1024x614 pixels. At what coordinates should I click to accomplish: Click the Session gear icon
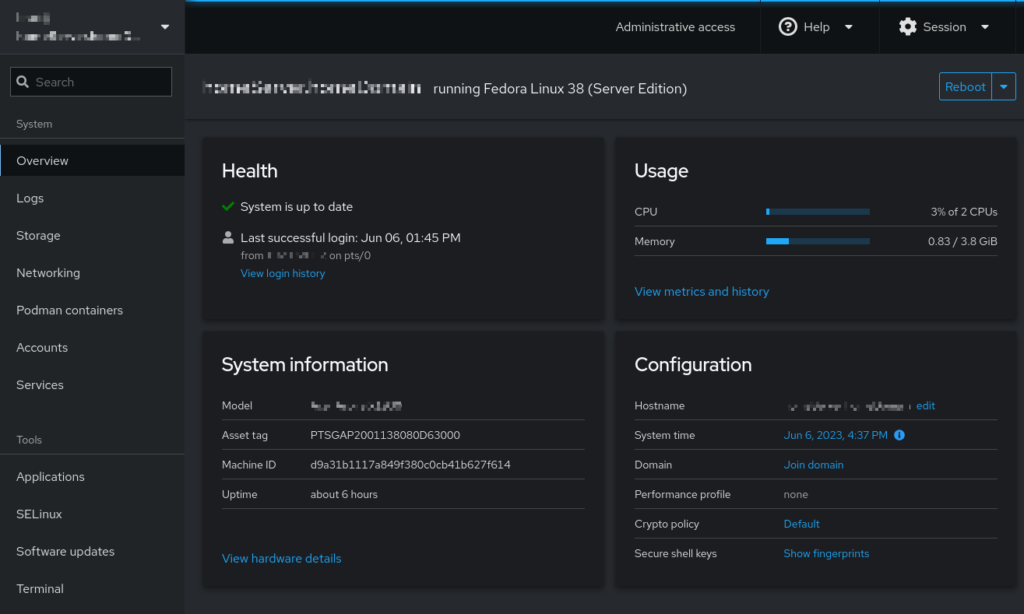click(x=907, y=27)
